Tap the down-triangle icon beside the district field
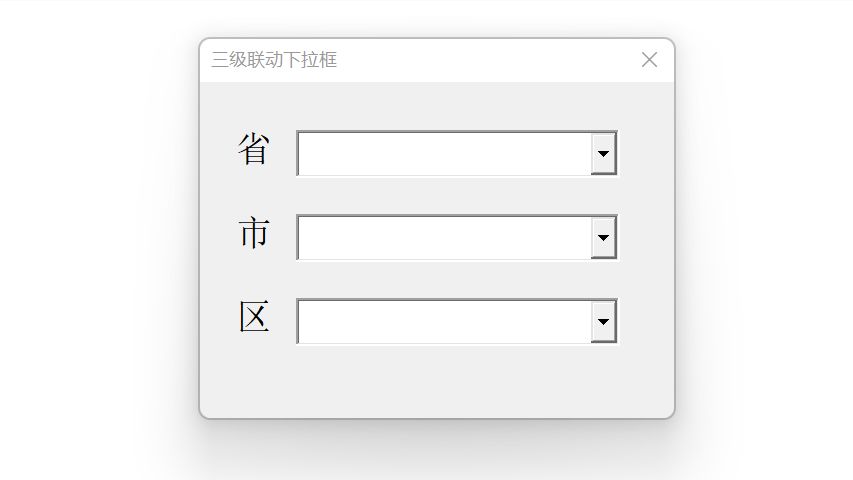Screen dimensions: 853x480 (x=603, y=322)
